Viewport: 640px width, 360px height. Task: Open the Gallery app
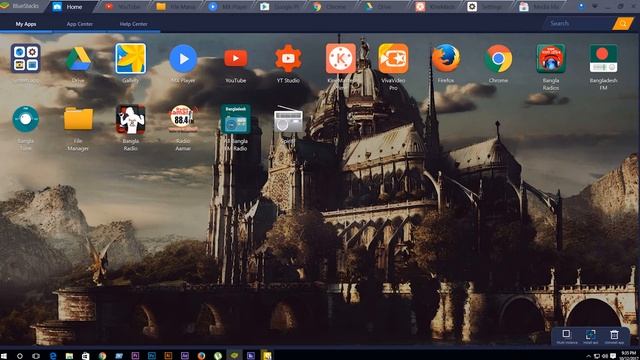tap(131, 58)
